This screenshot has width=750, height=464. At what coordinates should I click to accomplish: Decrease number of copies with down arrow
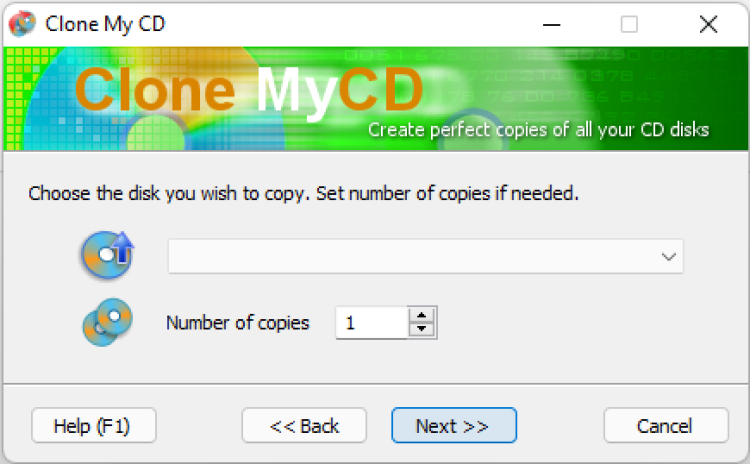[423, 330]
